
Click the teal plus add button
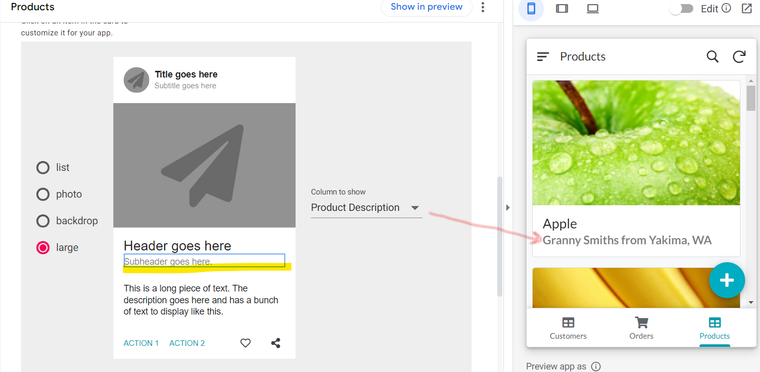[727, 280]
